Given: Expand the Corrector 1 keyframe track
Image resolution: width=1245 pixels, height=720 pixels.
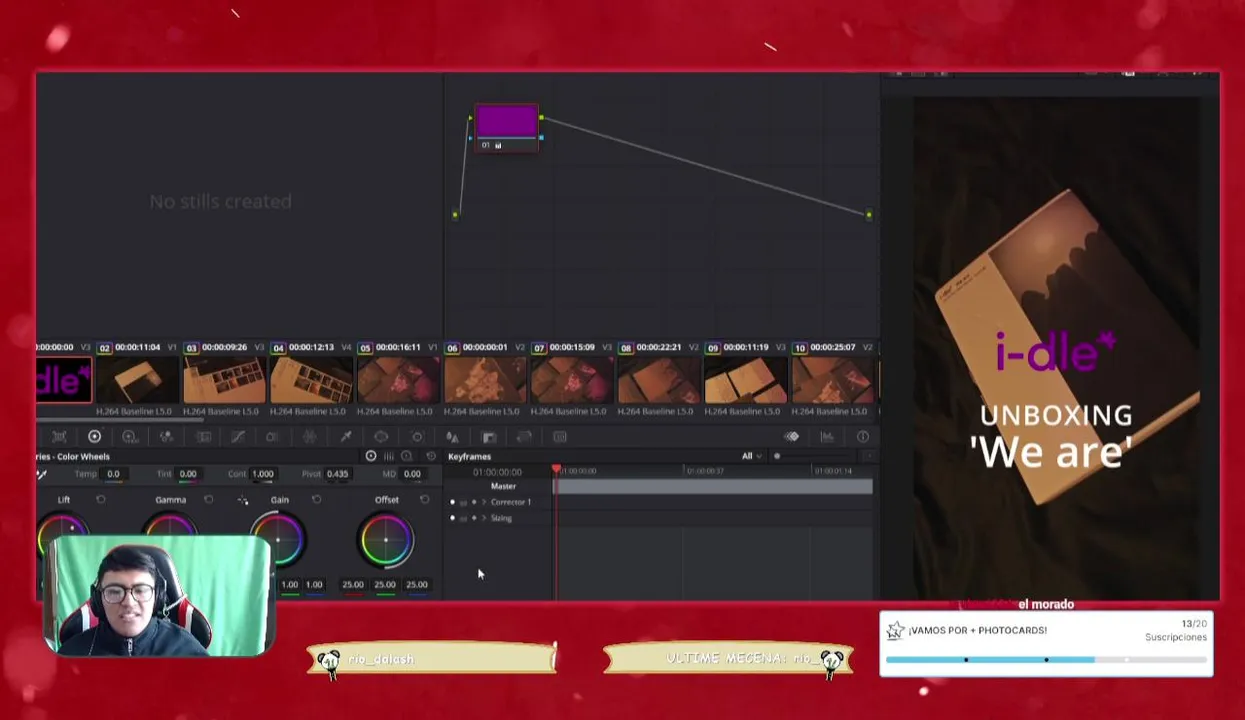Looking at the screenshot, I should (484, 502).
